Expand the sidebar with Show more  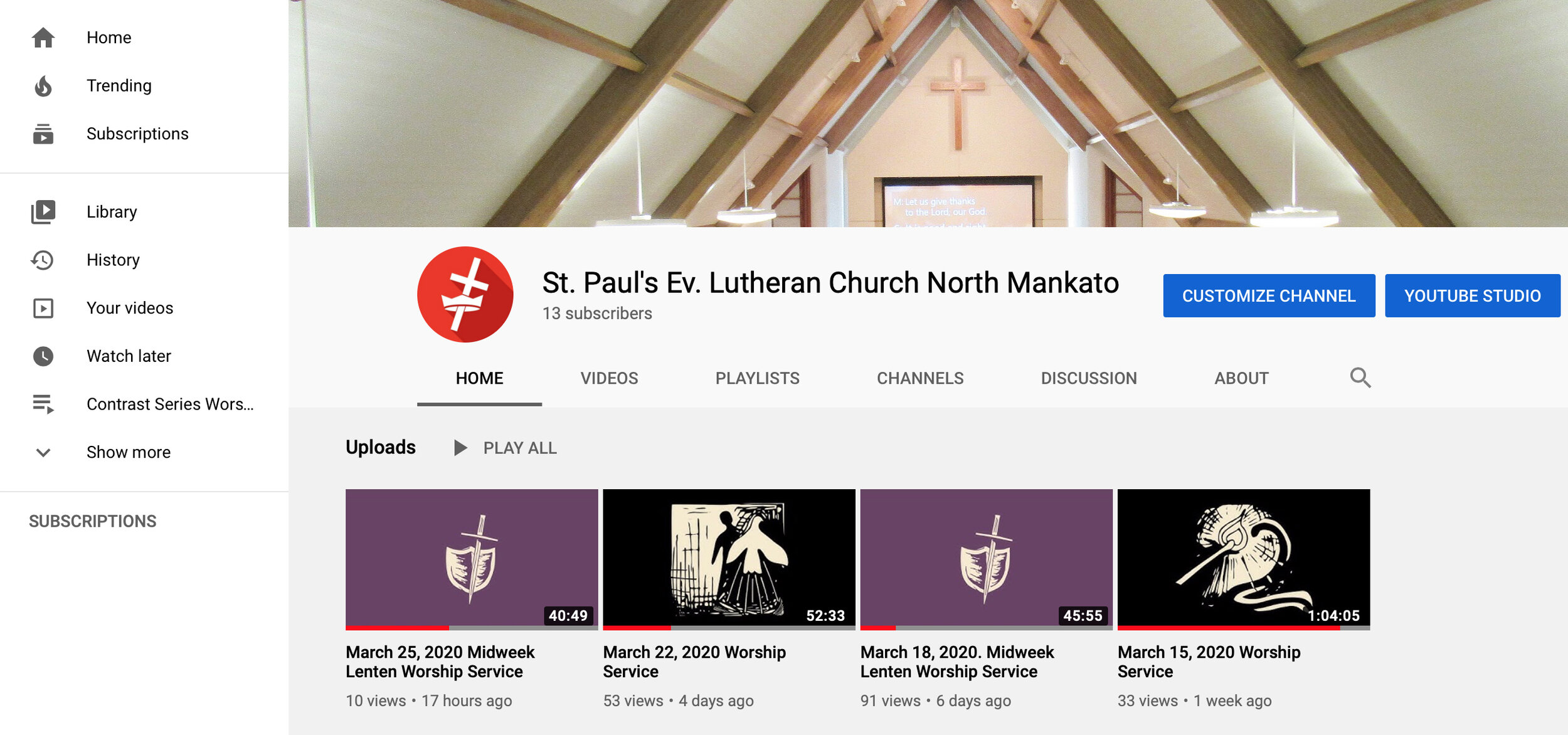pos(128,452)
